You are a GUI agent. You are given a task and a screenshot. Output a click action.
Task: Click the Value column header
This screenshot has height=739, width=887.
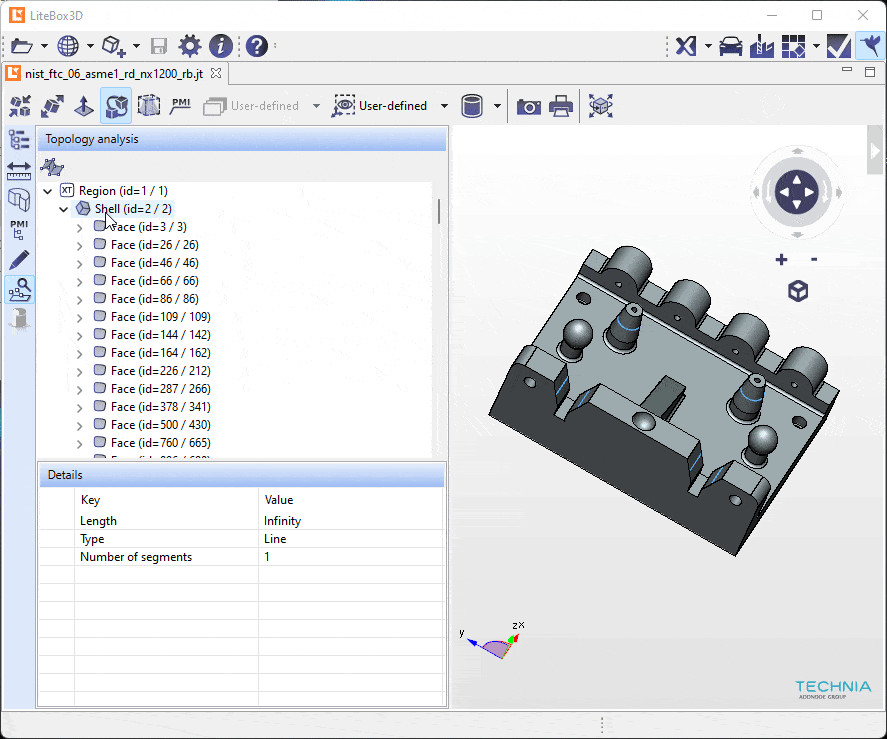[278, 500]
